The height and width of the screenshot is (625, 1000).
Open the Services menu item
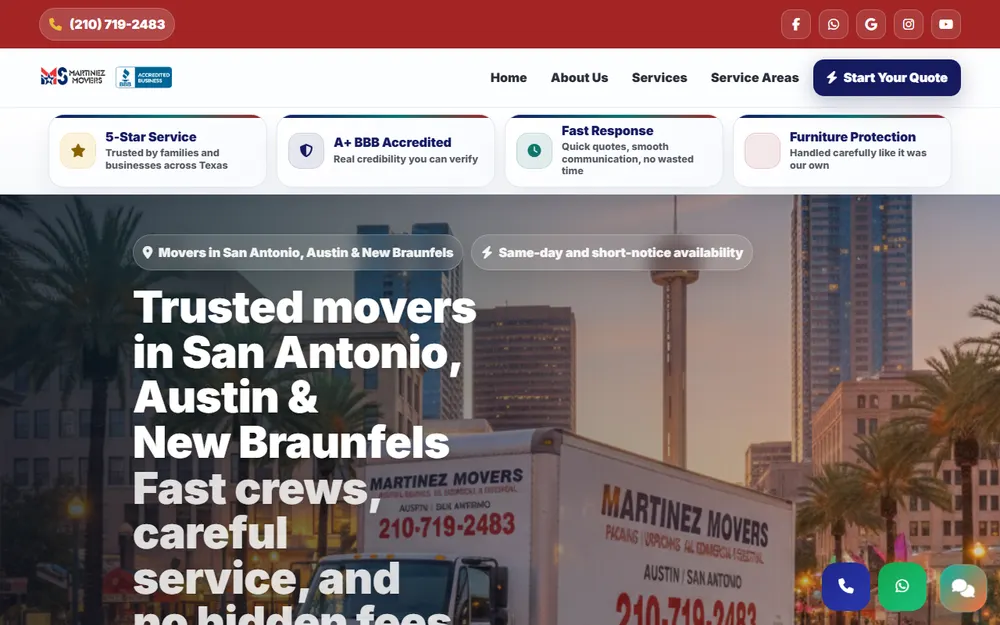point(659,78)
